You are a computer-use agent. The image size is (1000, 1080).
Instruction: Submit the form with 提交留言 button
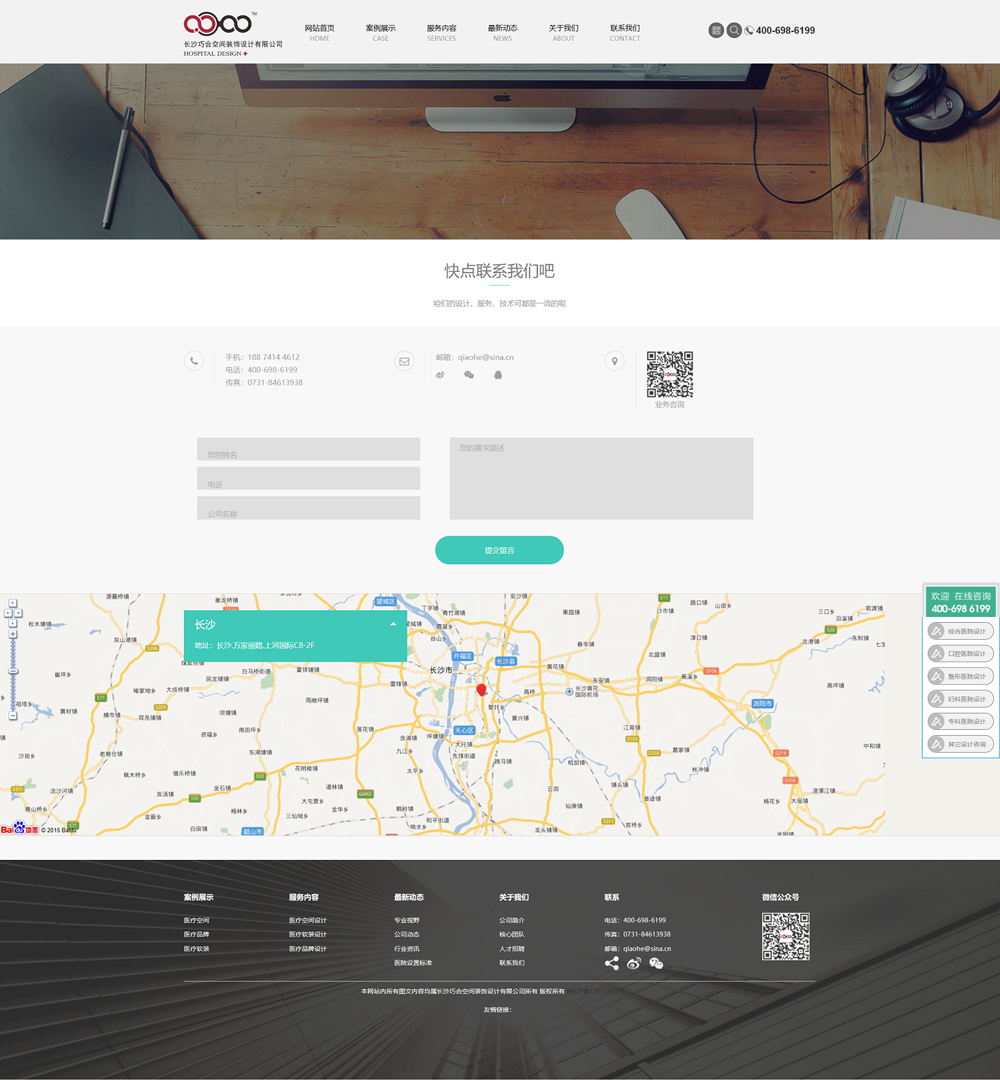click(499, 550)
